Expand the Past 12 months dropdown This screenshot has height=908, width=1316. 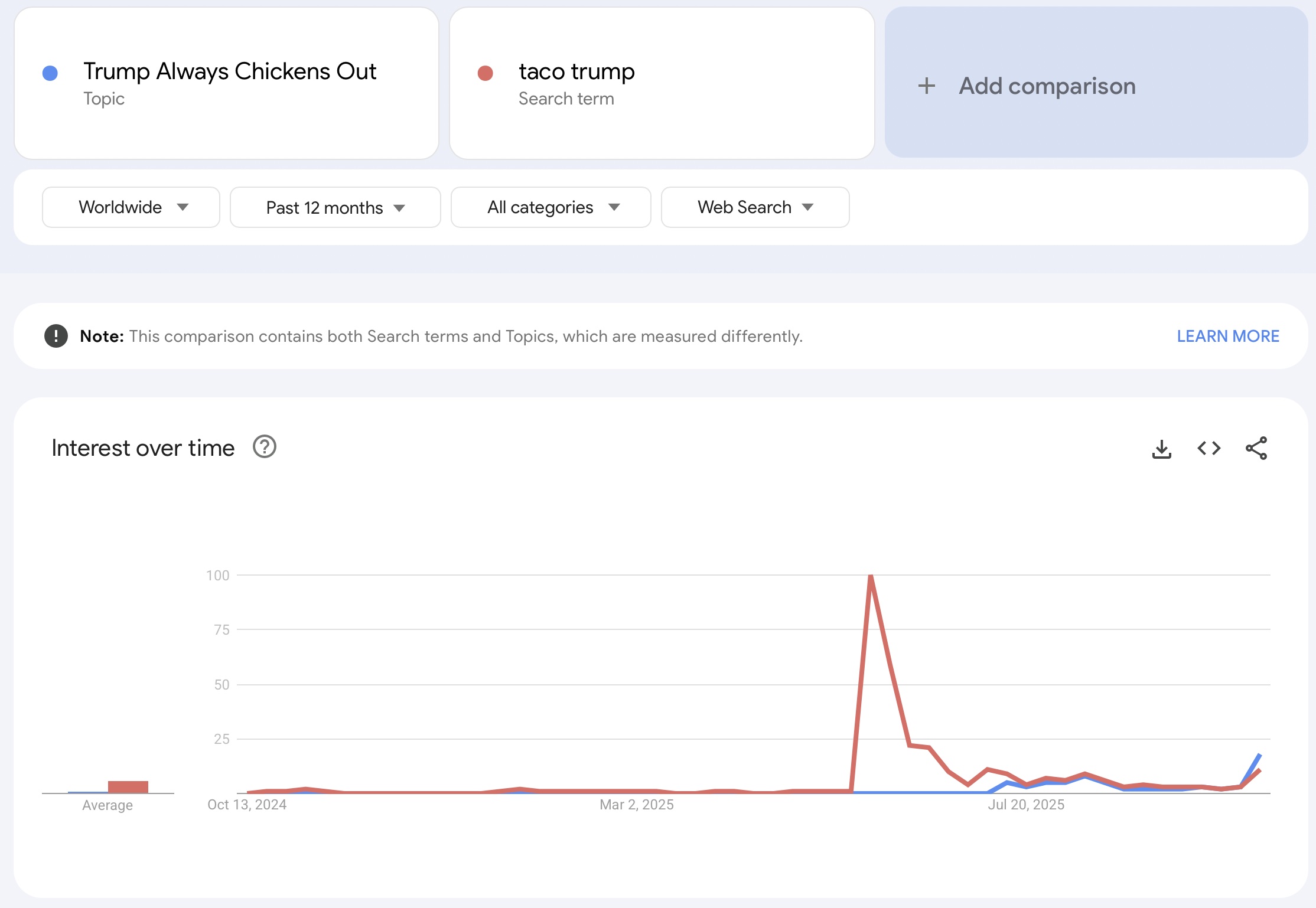click(335, 207)
